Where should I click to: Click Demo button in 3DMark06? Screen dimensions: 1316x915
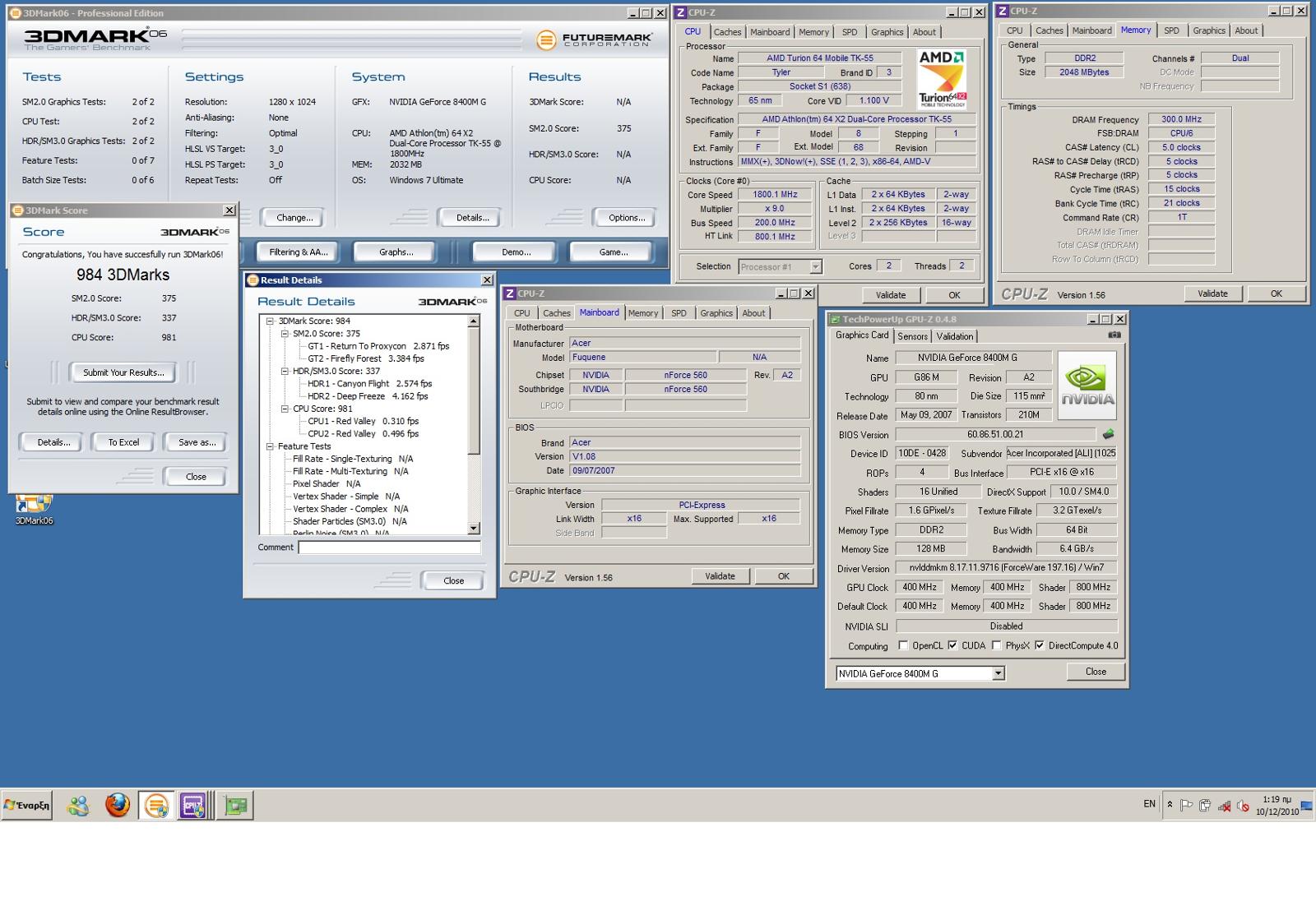516,252
